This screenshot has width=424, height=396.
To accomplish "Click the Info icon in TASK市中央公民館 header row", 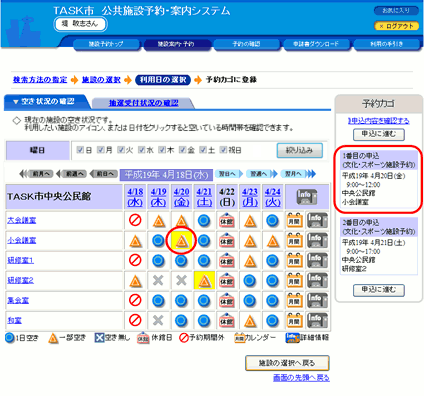I will tap(307, 197).
